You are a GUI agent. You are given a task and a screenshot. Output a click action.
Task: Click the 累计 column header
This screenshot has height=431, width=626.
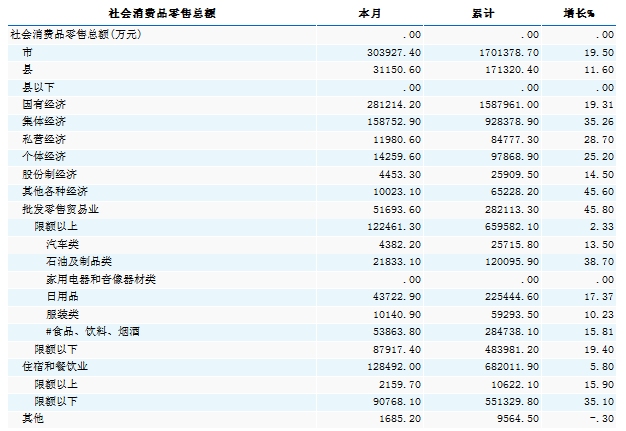pos(483,14)
